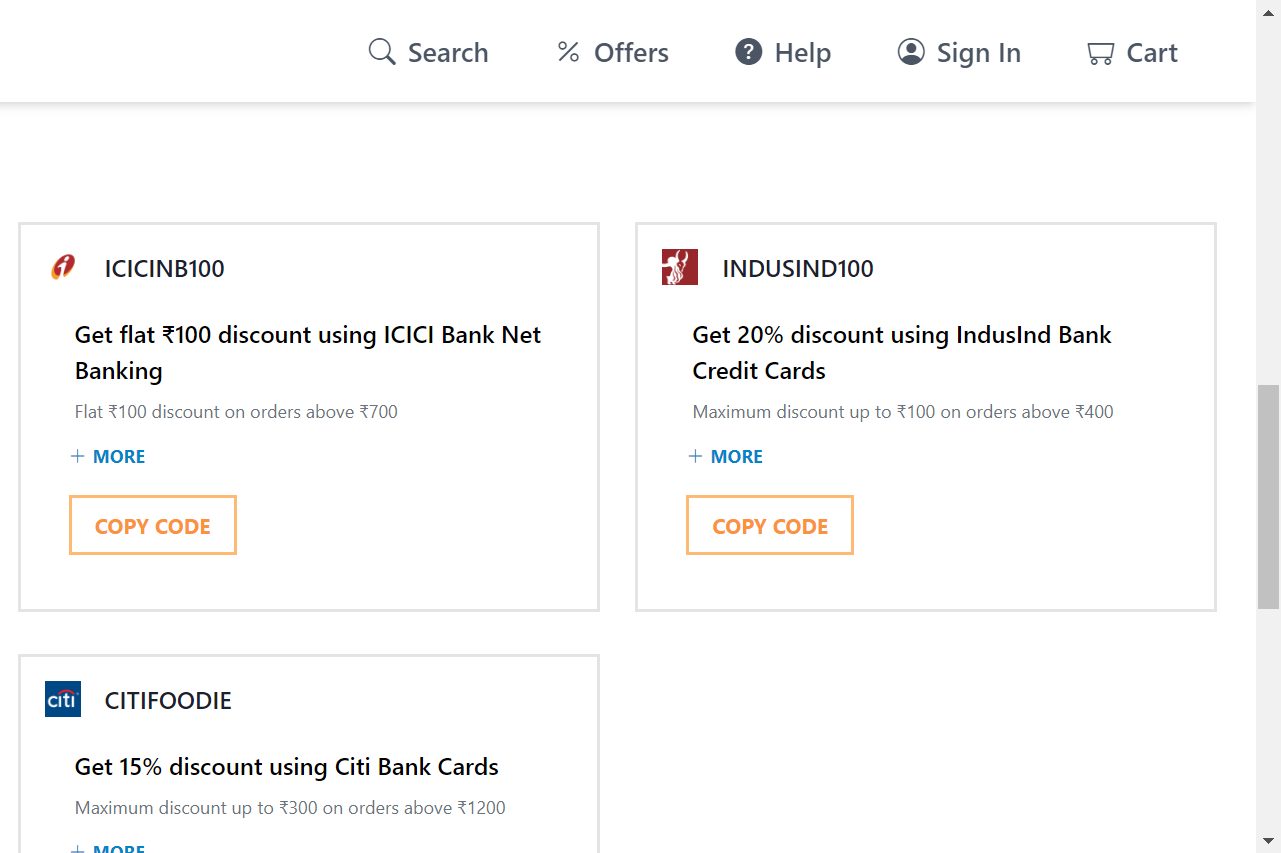Open Search from the top navigation

[x=428, y=52]
